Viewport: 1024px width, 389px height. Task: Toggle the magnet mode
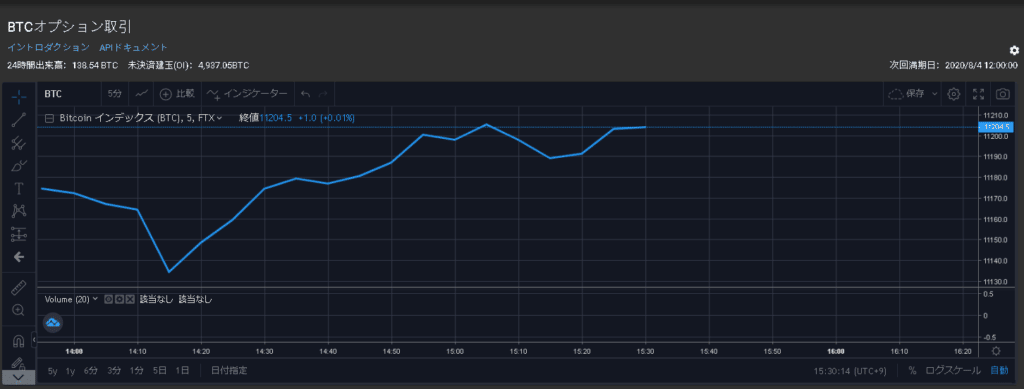19,341
